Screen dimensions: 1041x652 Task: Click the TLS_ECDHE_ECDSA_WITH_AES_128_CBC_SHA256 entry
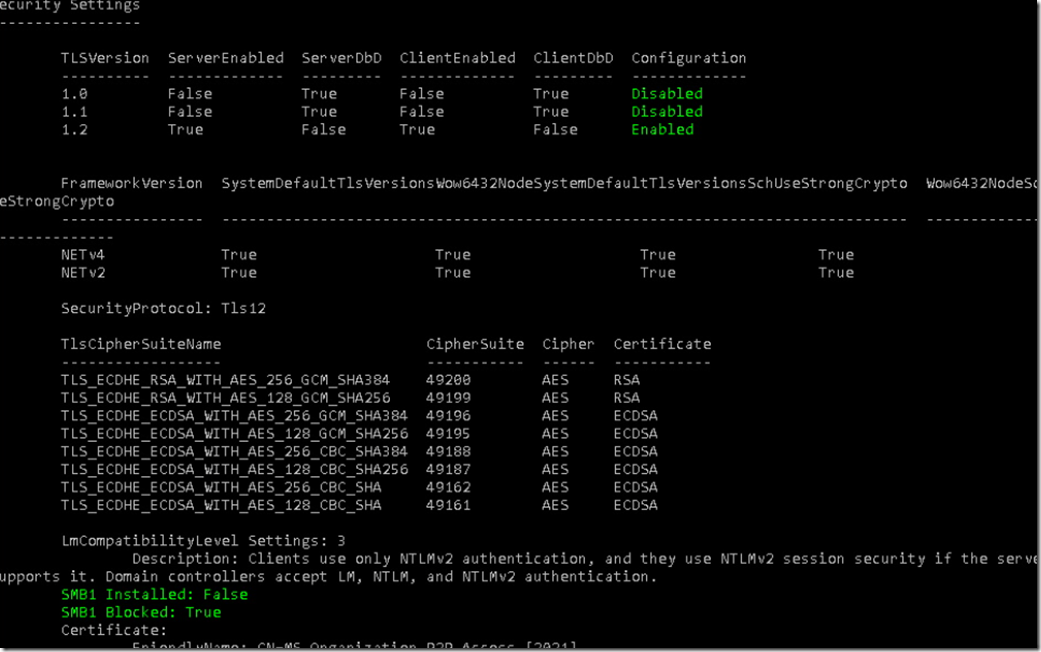[234, 469]
